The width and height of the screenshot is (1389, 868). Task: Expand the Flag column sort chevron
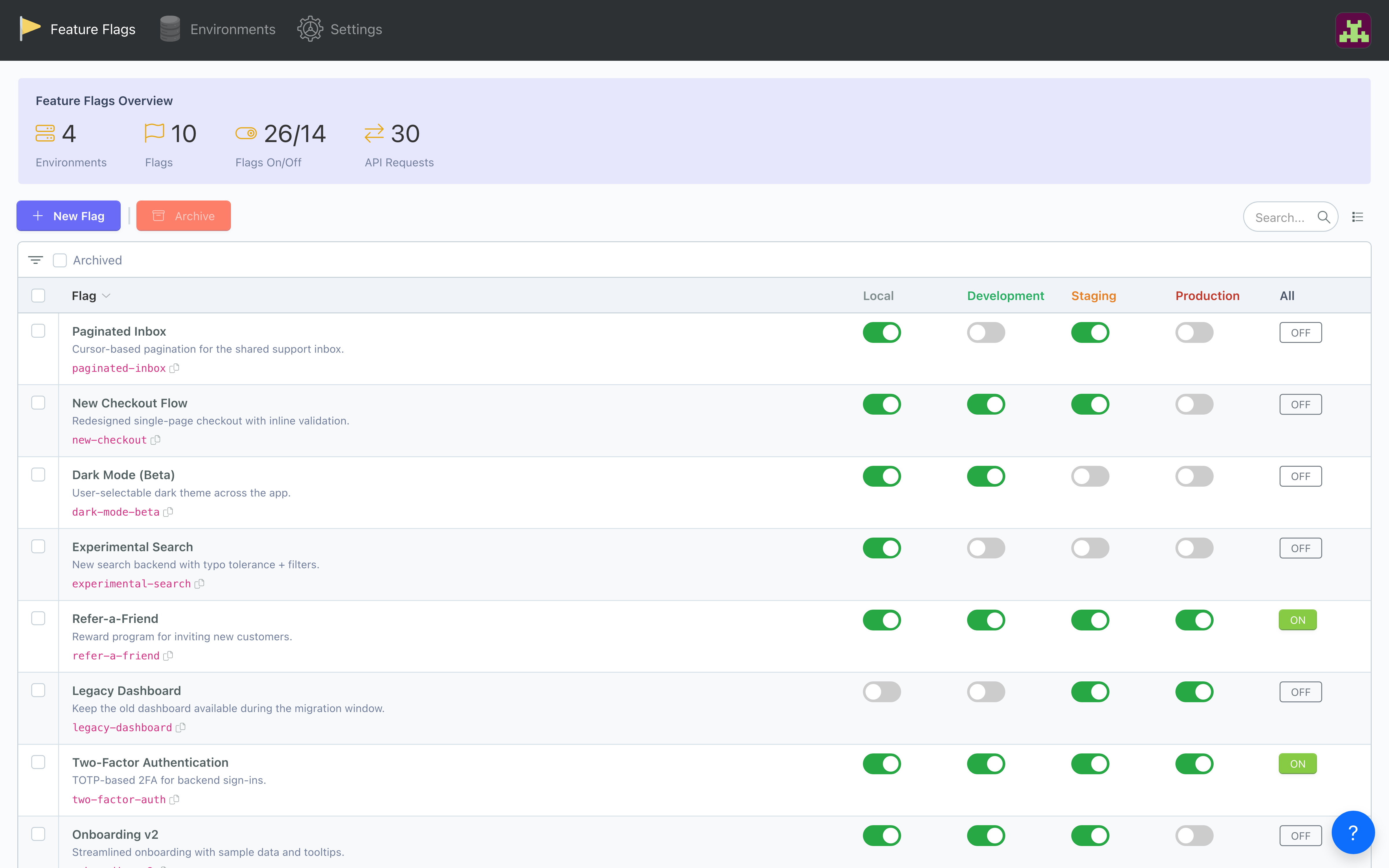(x=106, y=296)
